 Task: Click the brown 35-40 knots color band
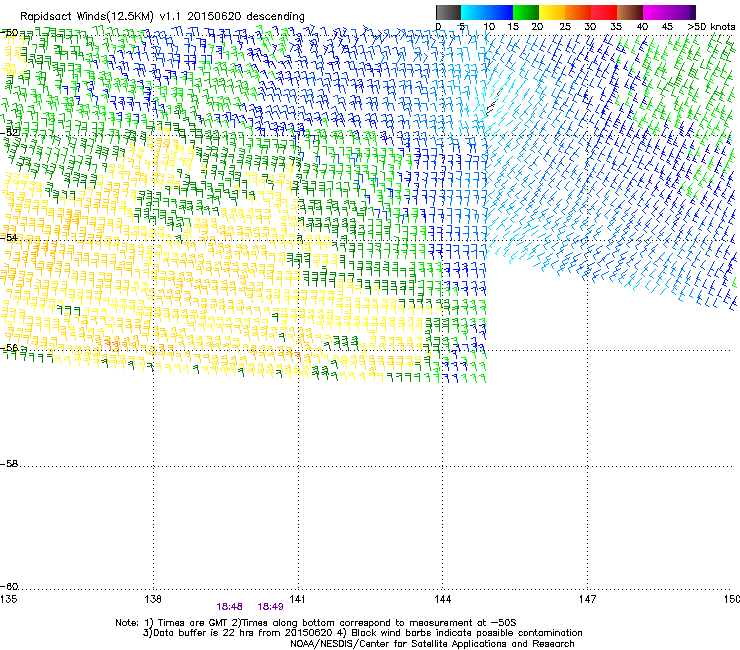tap(630, 12)
